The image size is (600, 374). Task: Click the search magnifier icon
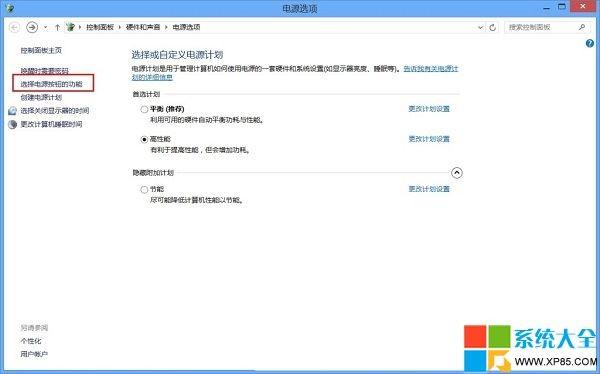(582, 27)
